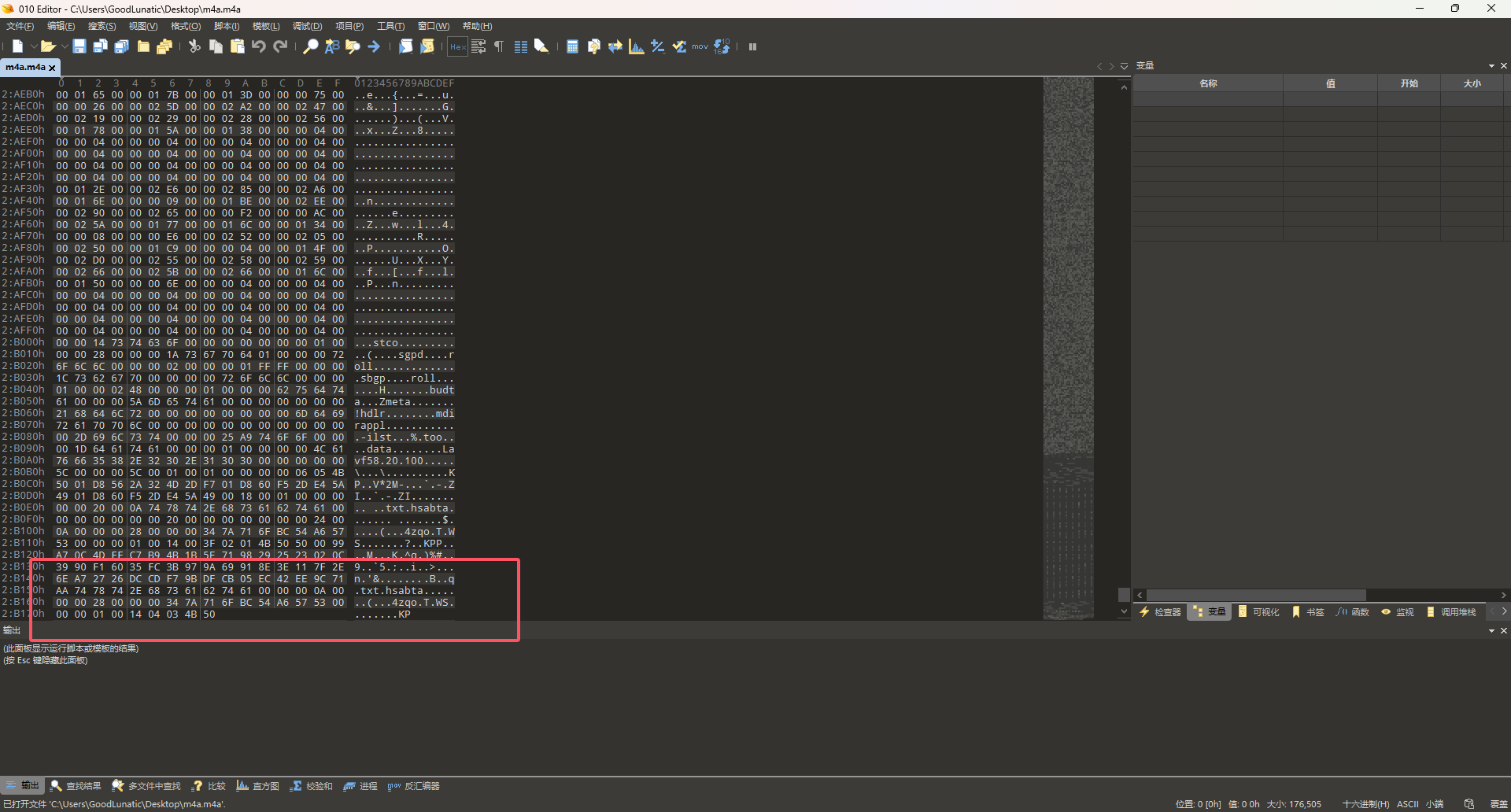Open the 模板(L) menu
The height and width of the screenshot is (812, 1511).
coord(266,26)
